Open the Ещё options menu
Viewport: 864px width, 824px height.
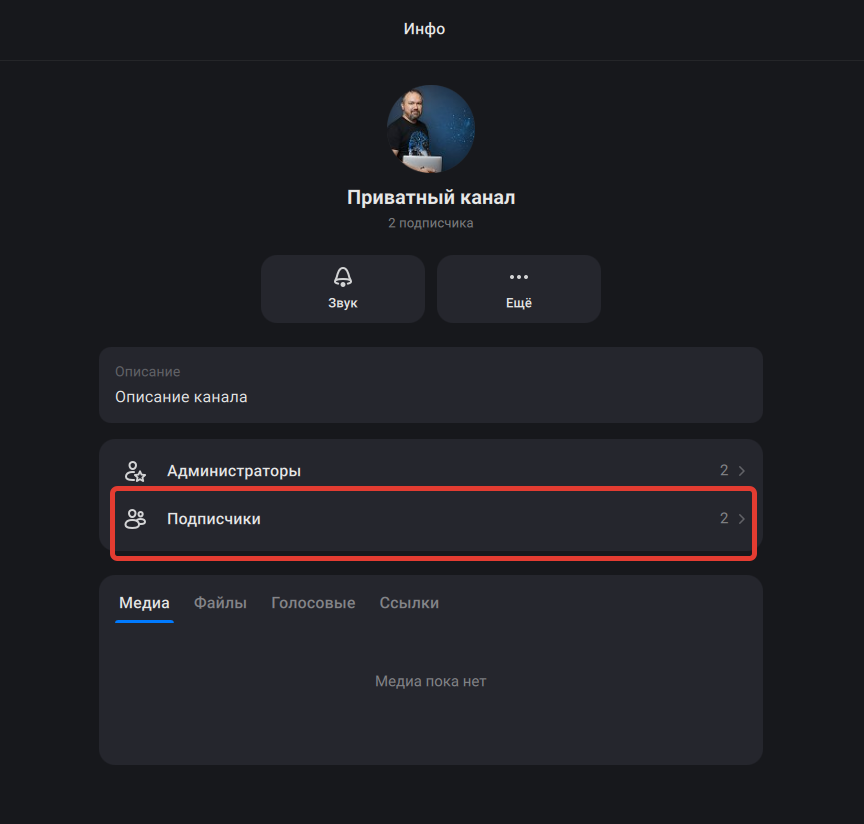[518, 289]
